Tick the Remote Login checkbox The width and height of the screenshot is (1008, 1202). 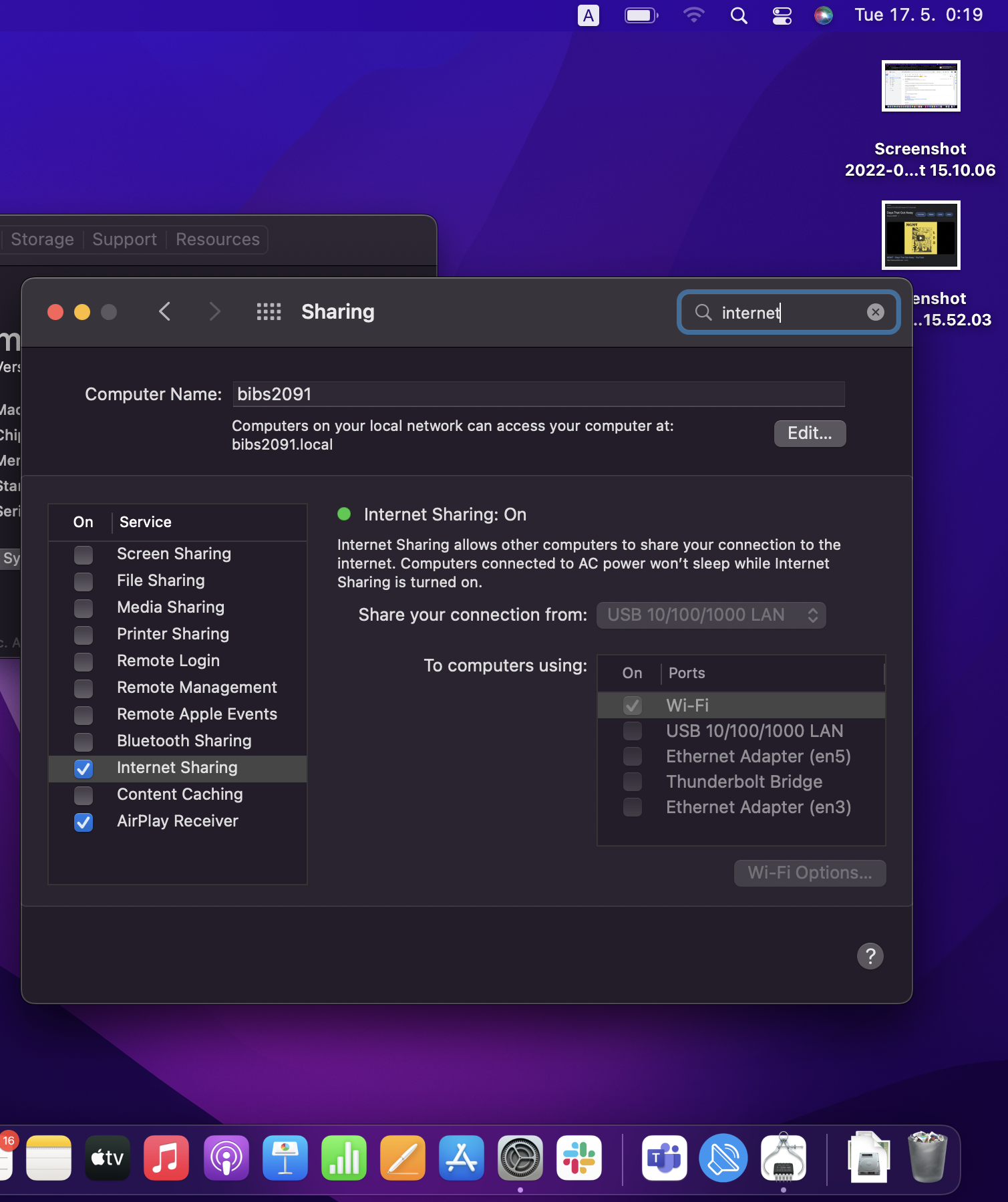[x=83, y=661]
